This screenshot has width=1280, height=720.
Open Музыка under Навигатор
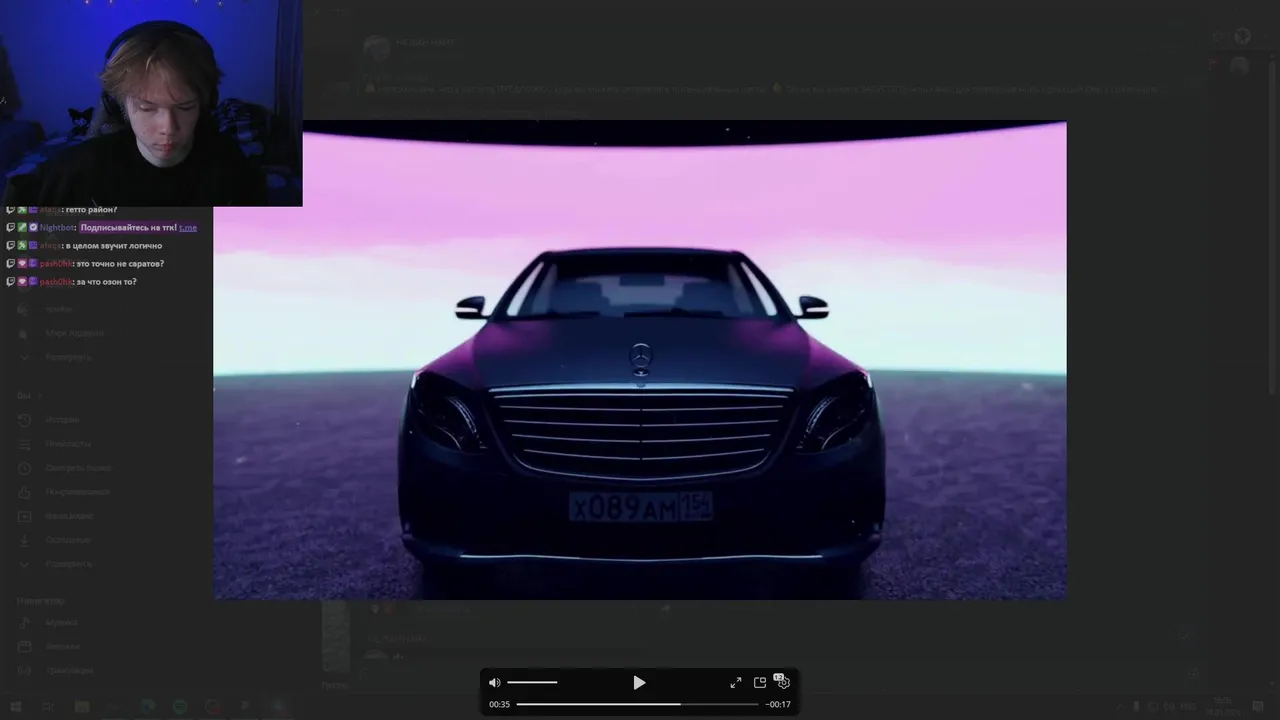[x=61, y=622]
